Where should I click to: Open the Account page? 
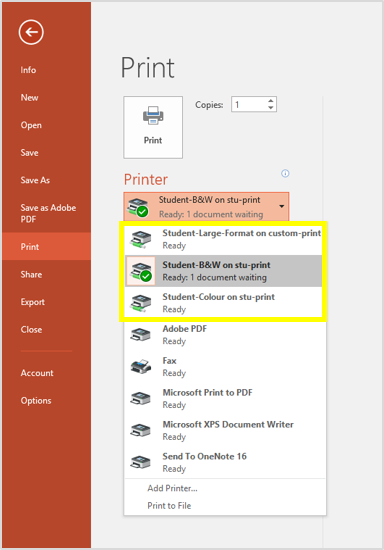pos(37,373)
